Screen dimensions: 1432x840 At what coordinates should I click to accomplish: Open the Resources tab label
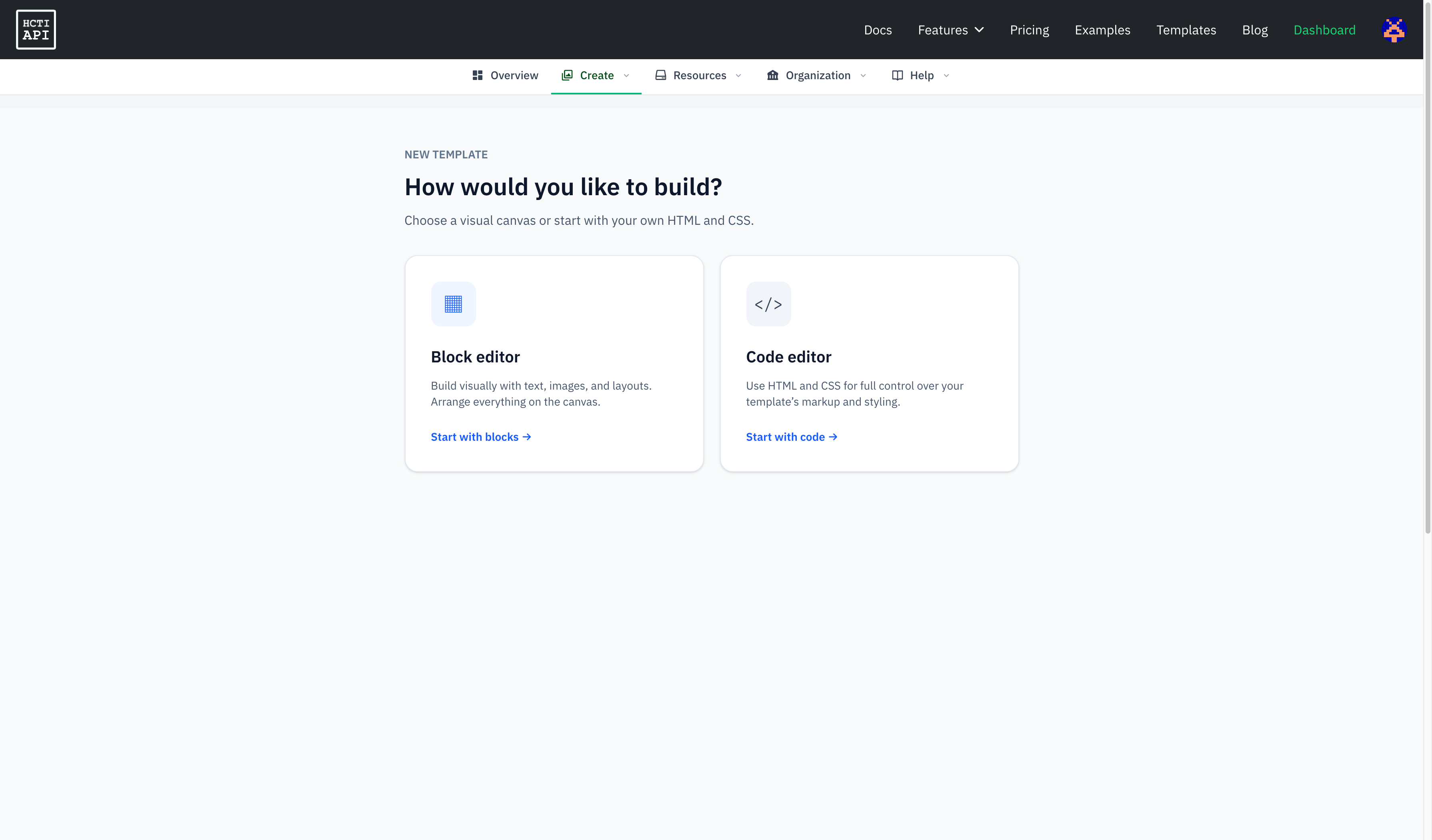(700, 76)
